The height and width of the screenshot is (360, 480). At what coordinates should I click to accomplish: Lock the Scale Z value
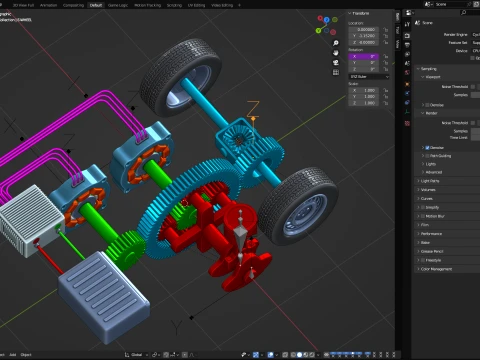tap(386, 103)
